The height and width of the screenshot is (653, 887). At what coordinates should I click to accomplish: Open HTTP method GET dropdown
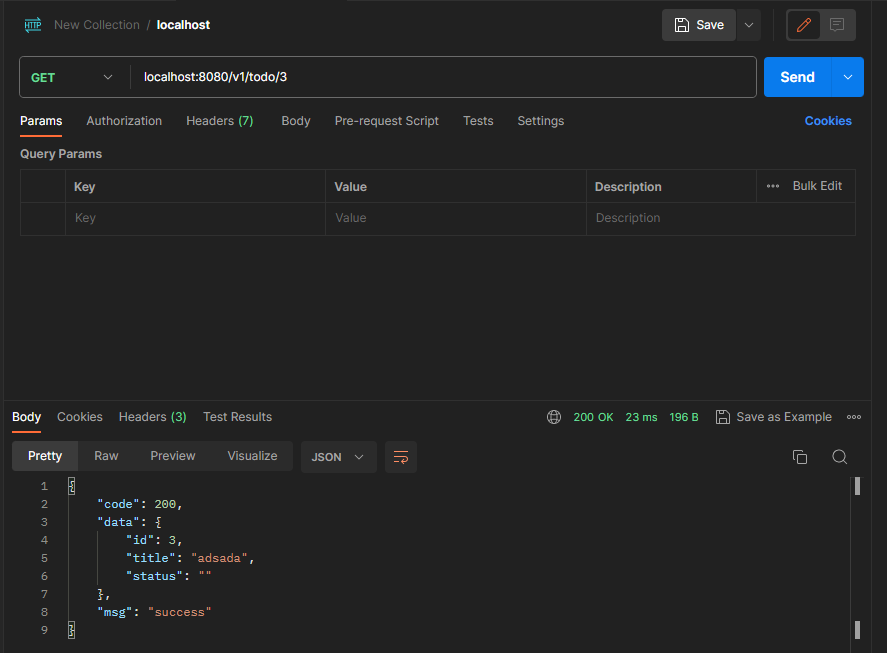[72, 77]
